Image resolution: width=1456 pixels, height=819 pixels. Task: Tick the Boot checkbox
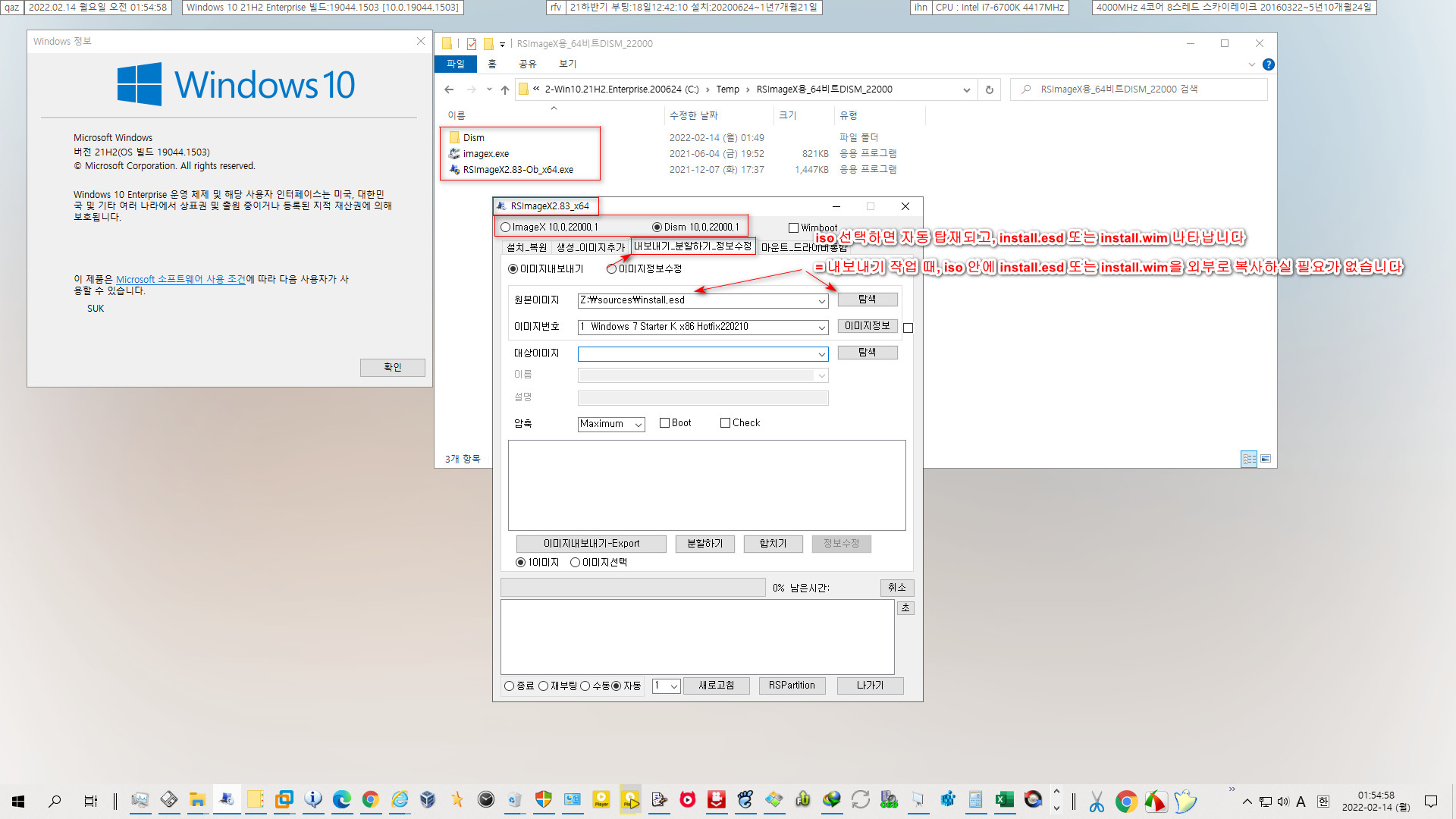(x=664, y=423)
